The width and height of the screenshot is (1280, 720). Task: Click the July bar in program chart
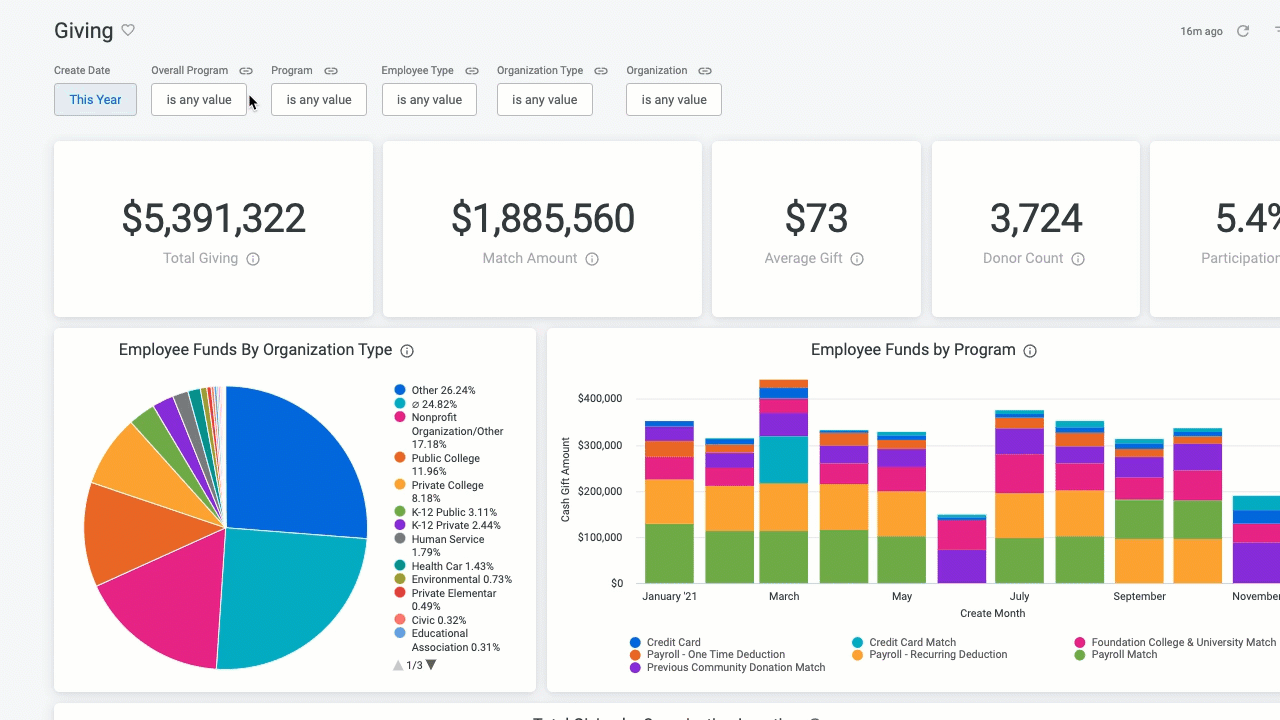[1020, 497]
